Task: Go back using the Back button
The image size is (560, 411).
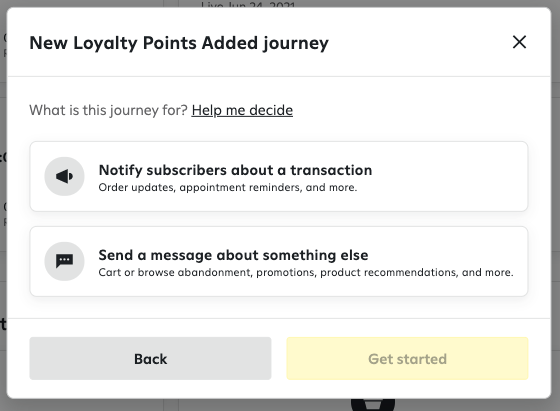Action: (x=150, y=359)
